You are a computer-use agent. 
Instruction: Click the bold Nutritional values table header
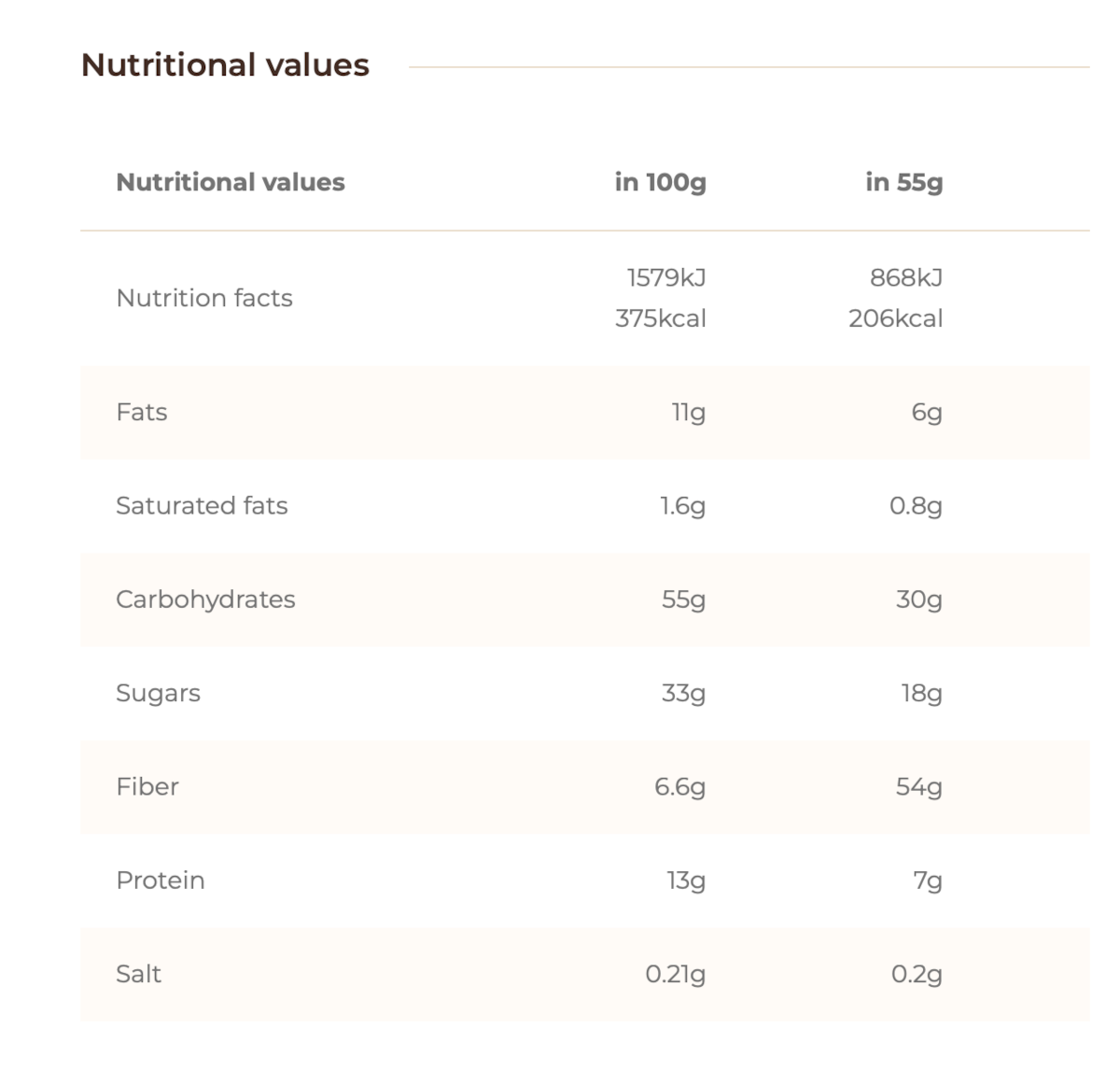231,182
